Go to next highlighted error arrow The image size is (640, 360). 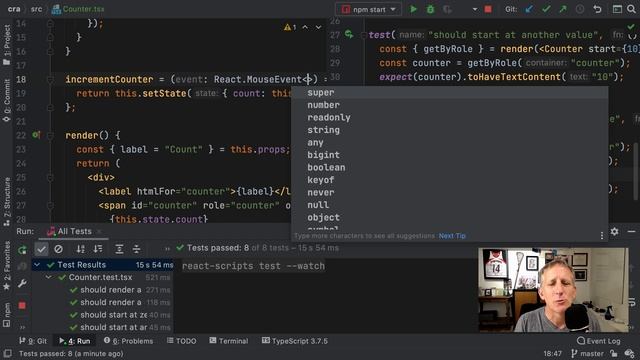coord(318,27)
